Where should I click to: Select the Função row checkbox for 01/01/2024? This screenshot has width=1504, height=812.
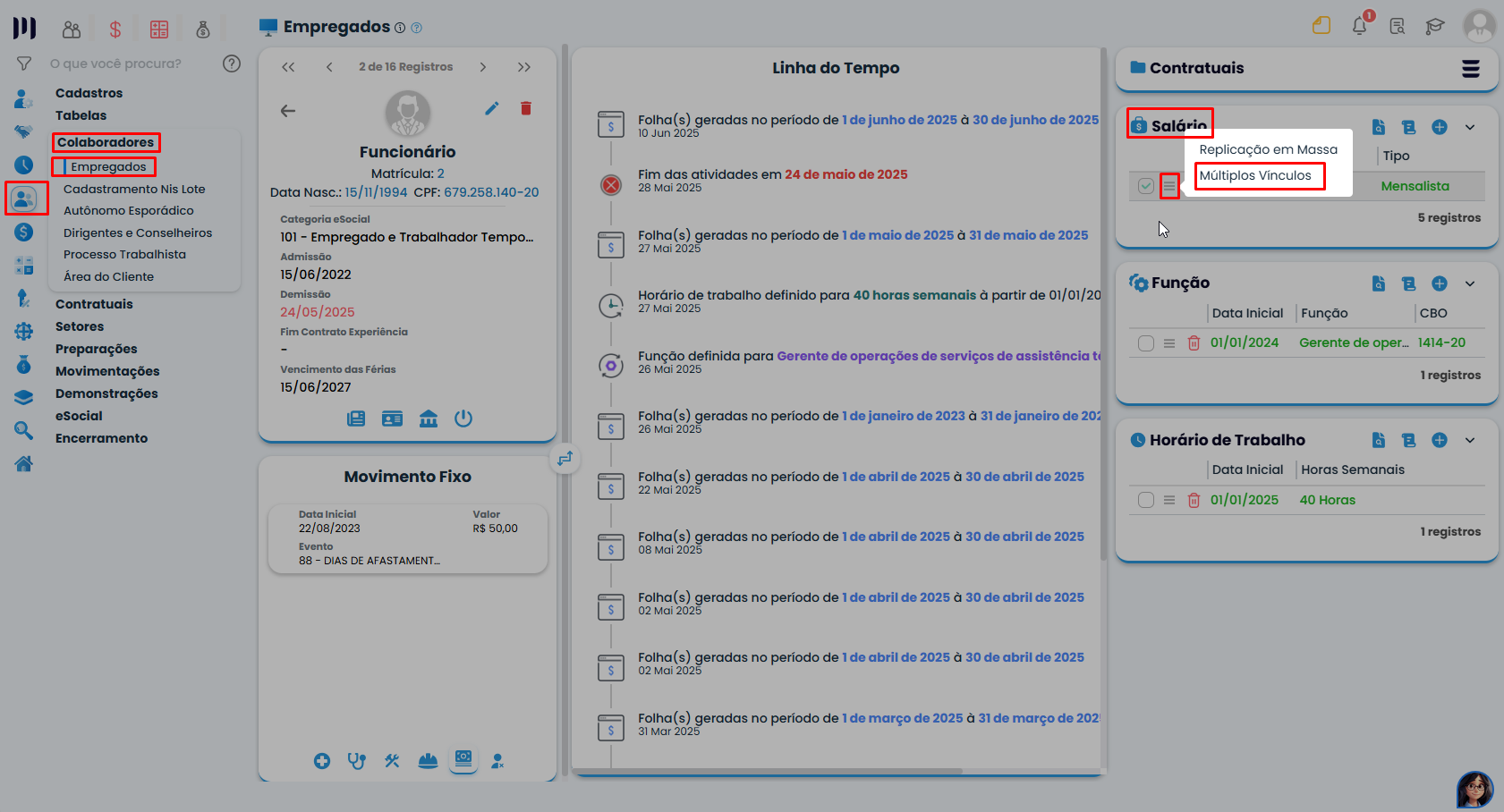(1146, 343)
